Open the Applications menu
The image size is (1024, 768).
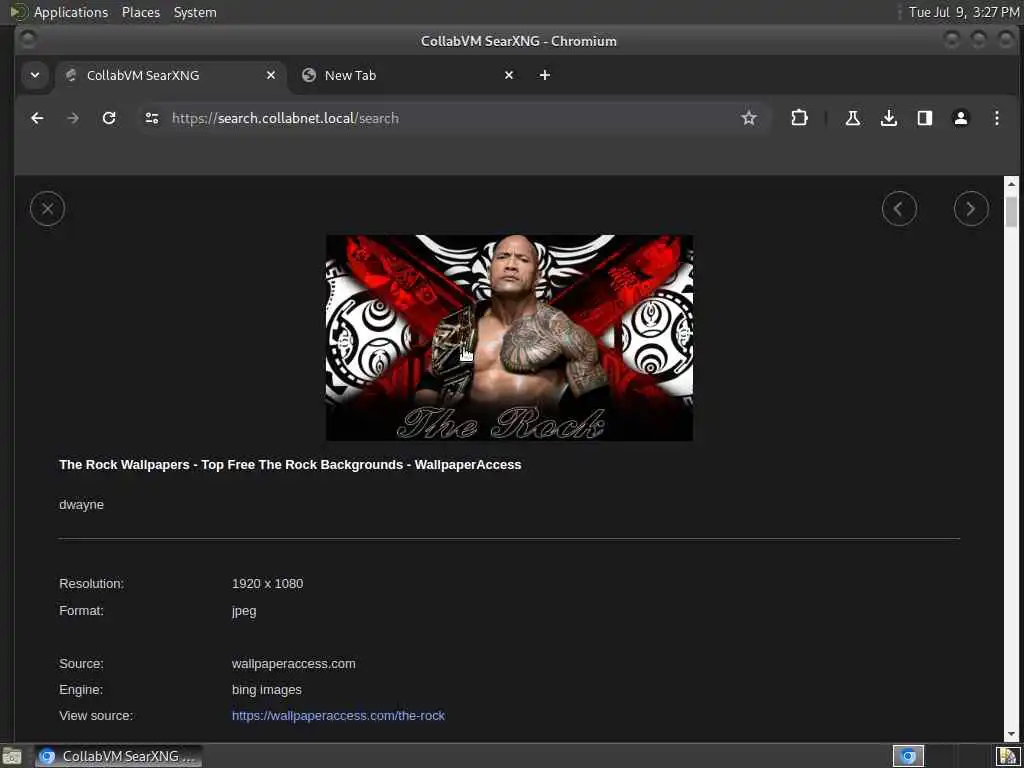[x=71, y=12]
